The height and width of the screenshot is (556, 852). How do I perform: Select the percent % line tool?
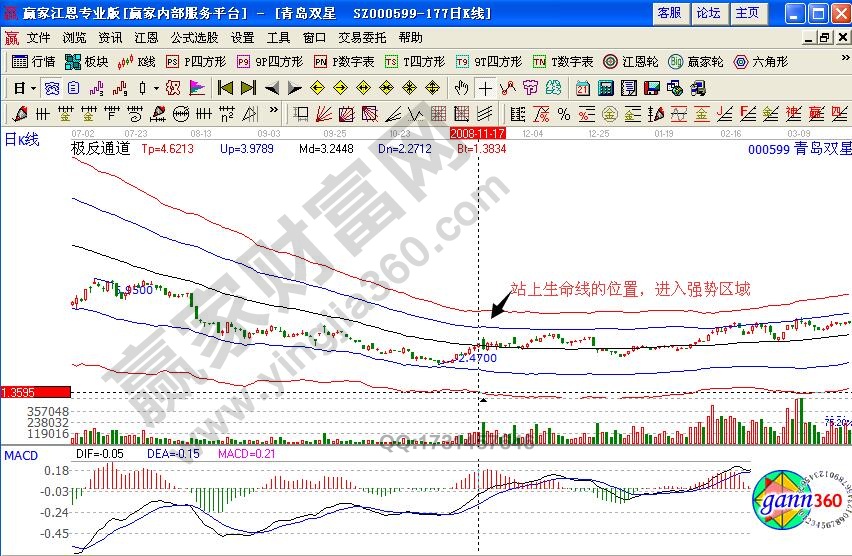(564, 113)
